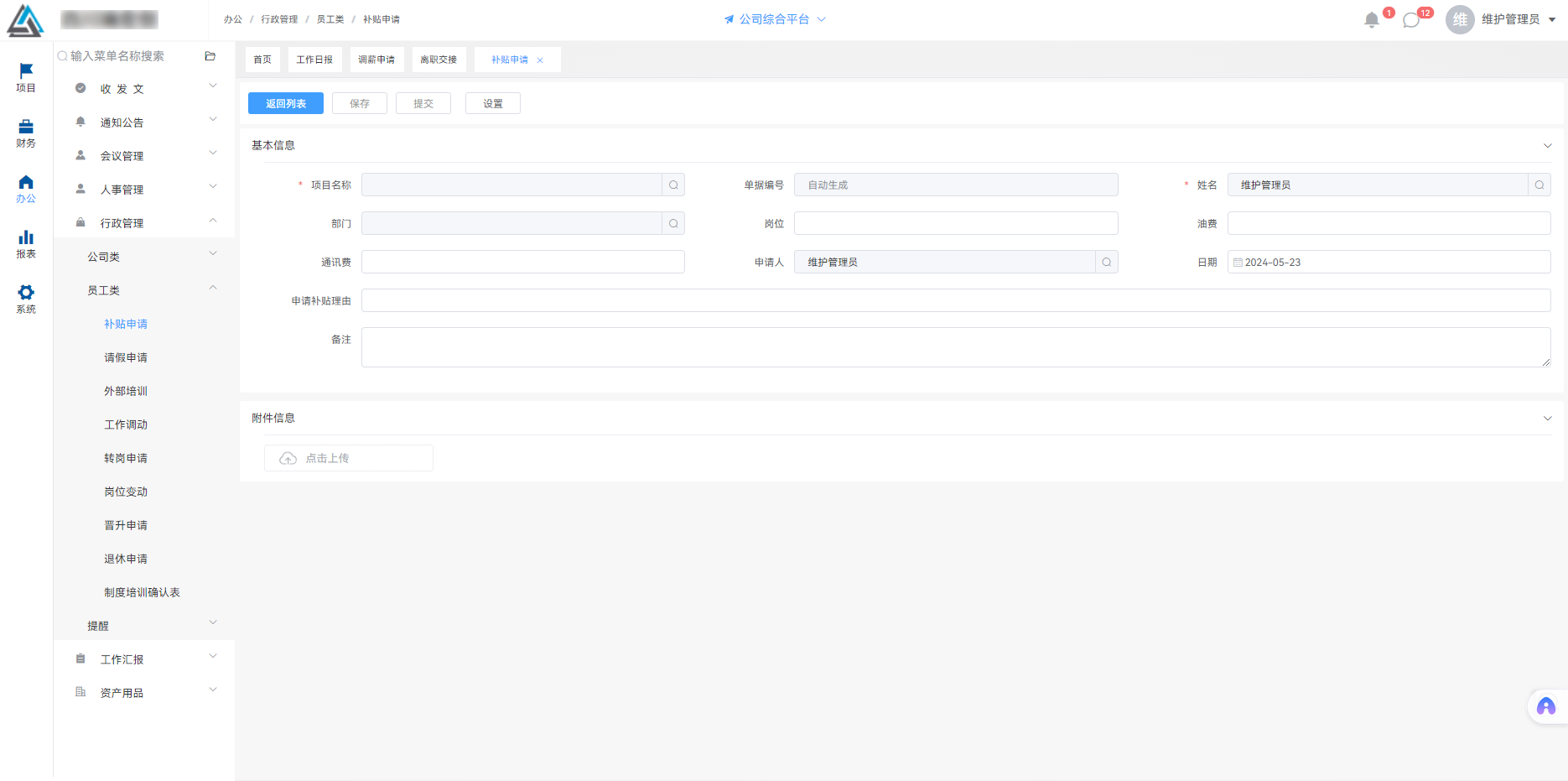The height and width of the screenshot is (781, 1568).
Task: Open 岗位变动 in sidebar
Action: coord(126,492)
